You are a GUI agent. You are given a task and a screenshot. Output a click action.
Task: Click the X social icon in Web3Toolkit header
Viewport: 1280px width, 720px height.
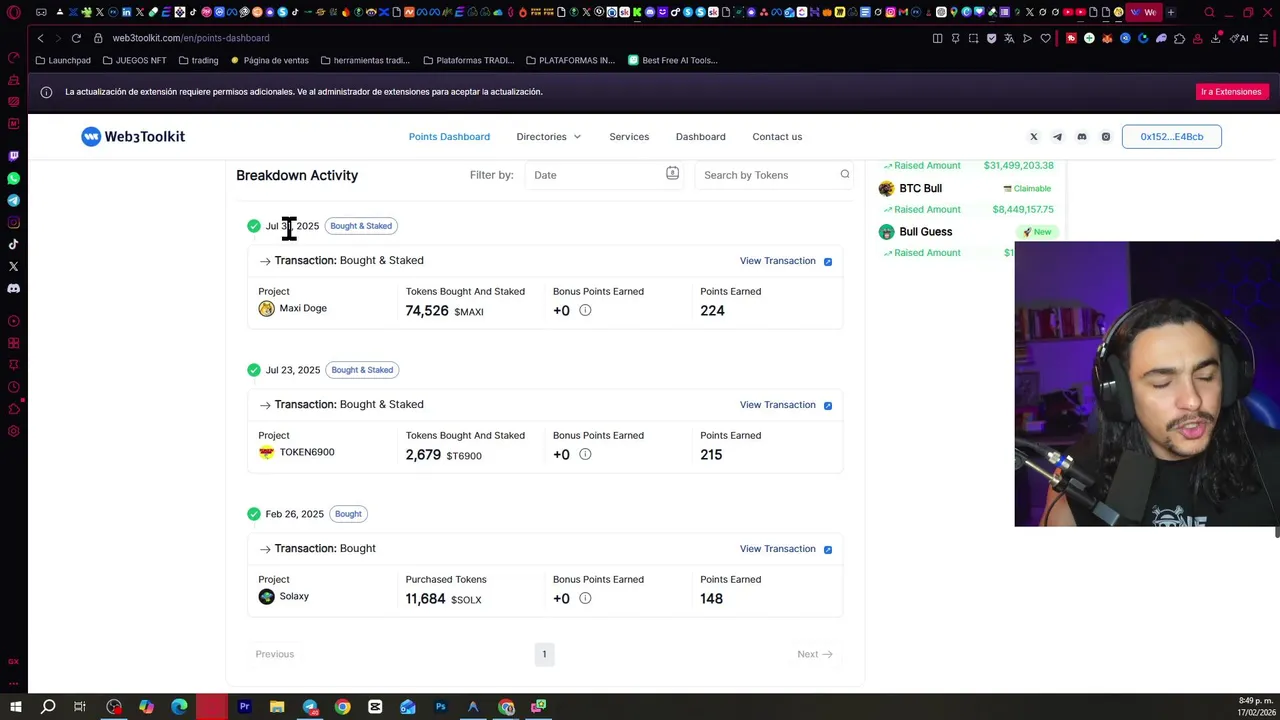1034,137
